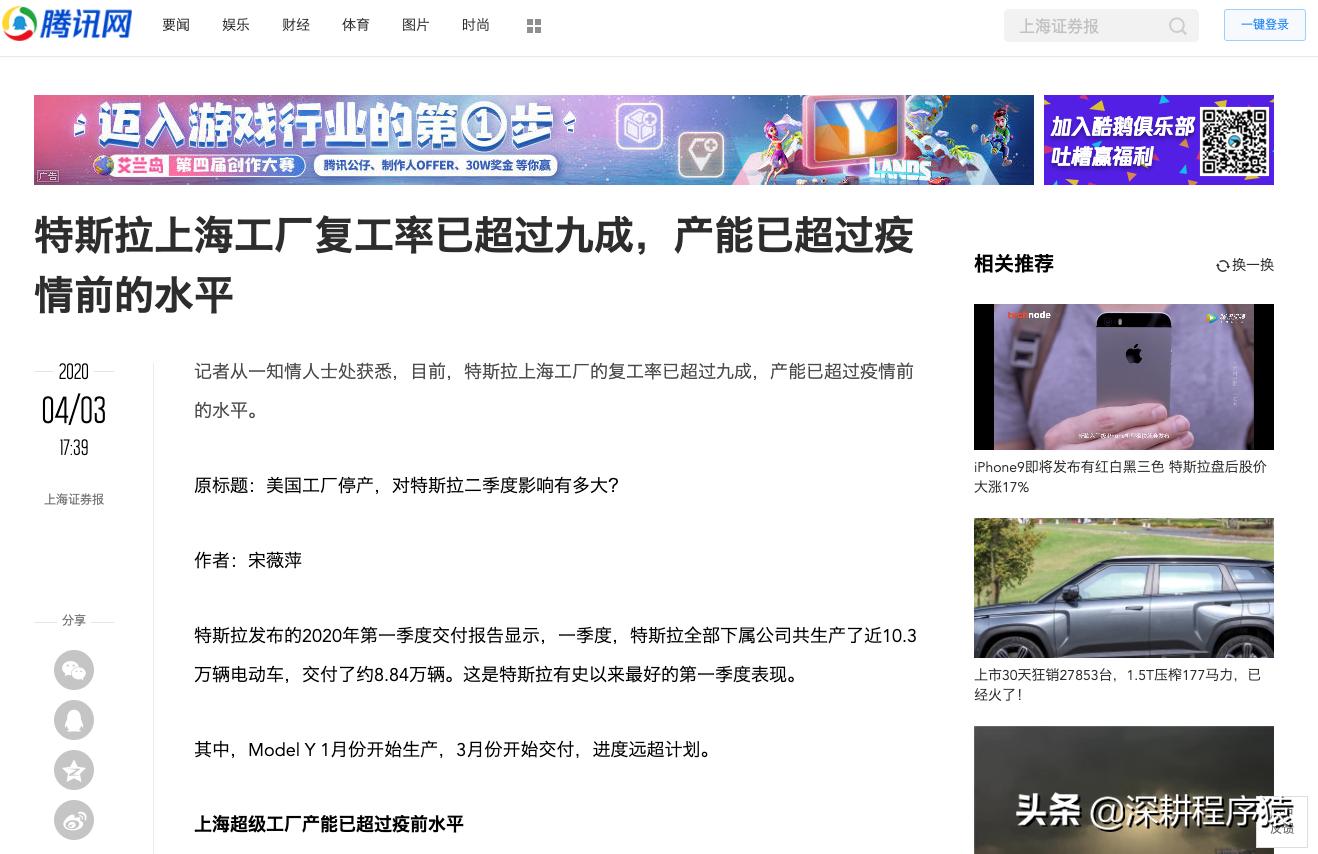This screenshot has width=1318, height=854.
Task: Click the search magnifier icon
Action: pos(1177,26)
